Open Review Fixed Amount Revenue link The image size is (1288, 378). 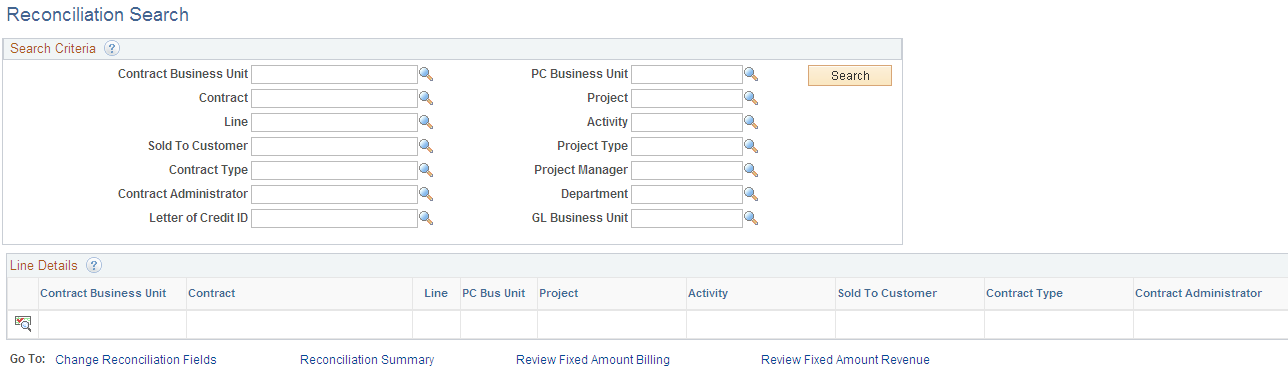click(x=845, y=360)
